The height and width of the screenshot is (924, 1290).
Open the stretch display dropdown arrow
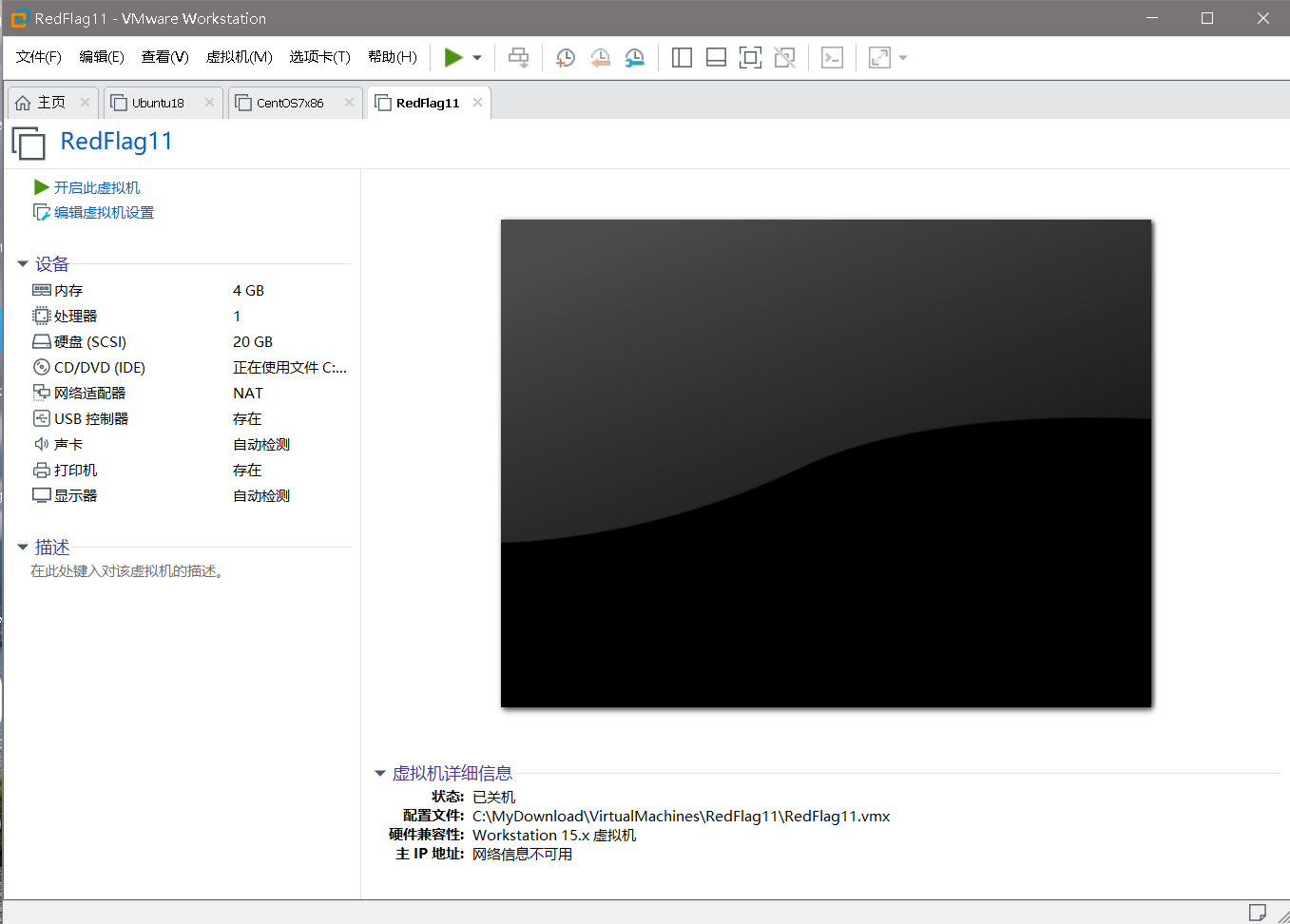tap(903, 58)
